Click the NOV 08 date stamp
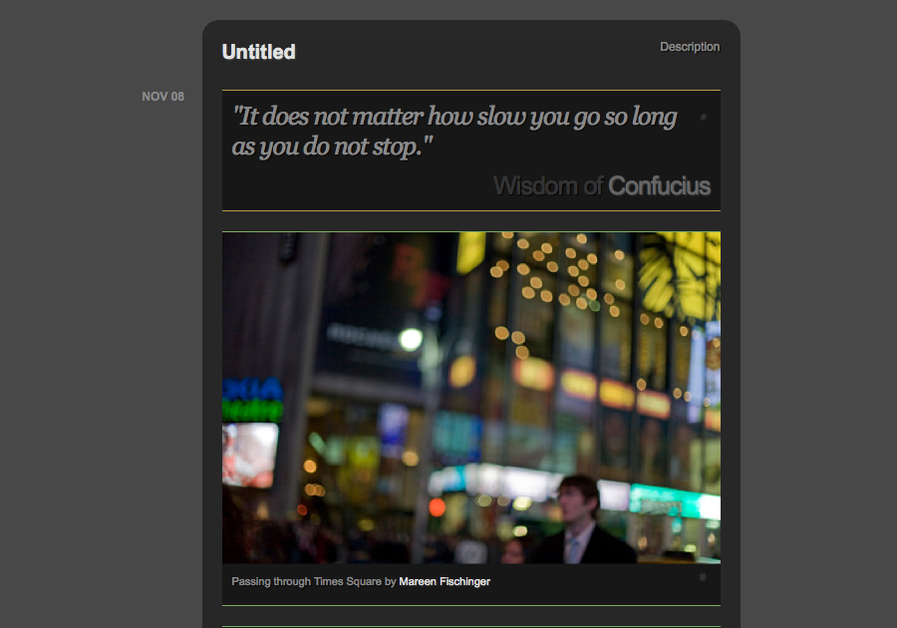897x628 pixels. coord(163,96)
